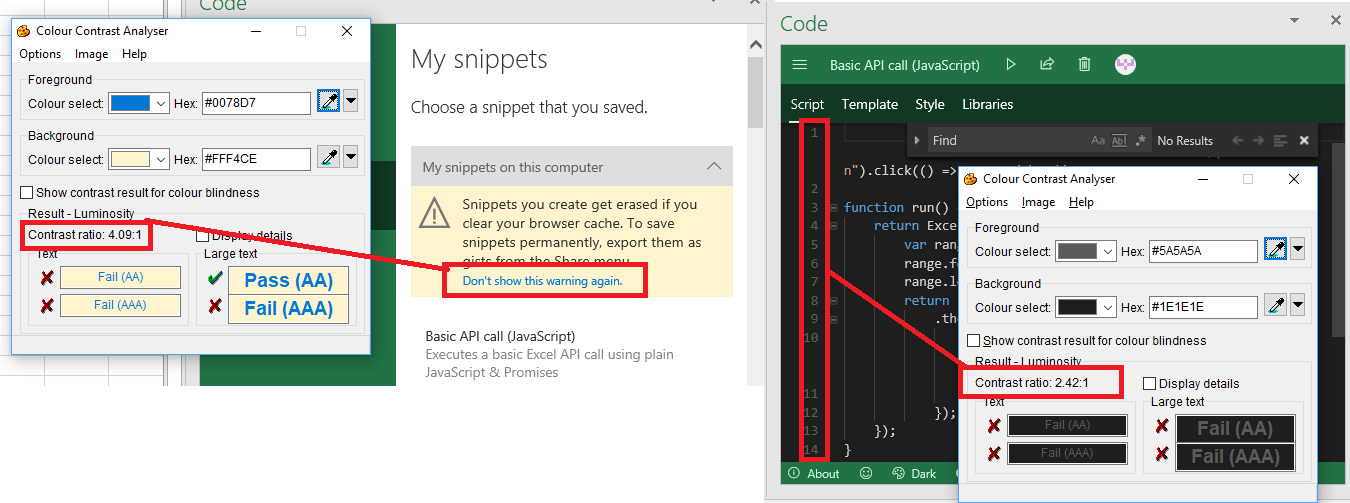1350x503 pixels.
Task: Click the background Hex field #1E1E1E
Action: pos(1203,307)
